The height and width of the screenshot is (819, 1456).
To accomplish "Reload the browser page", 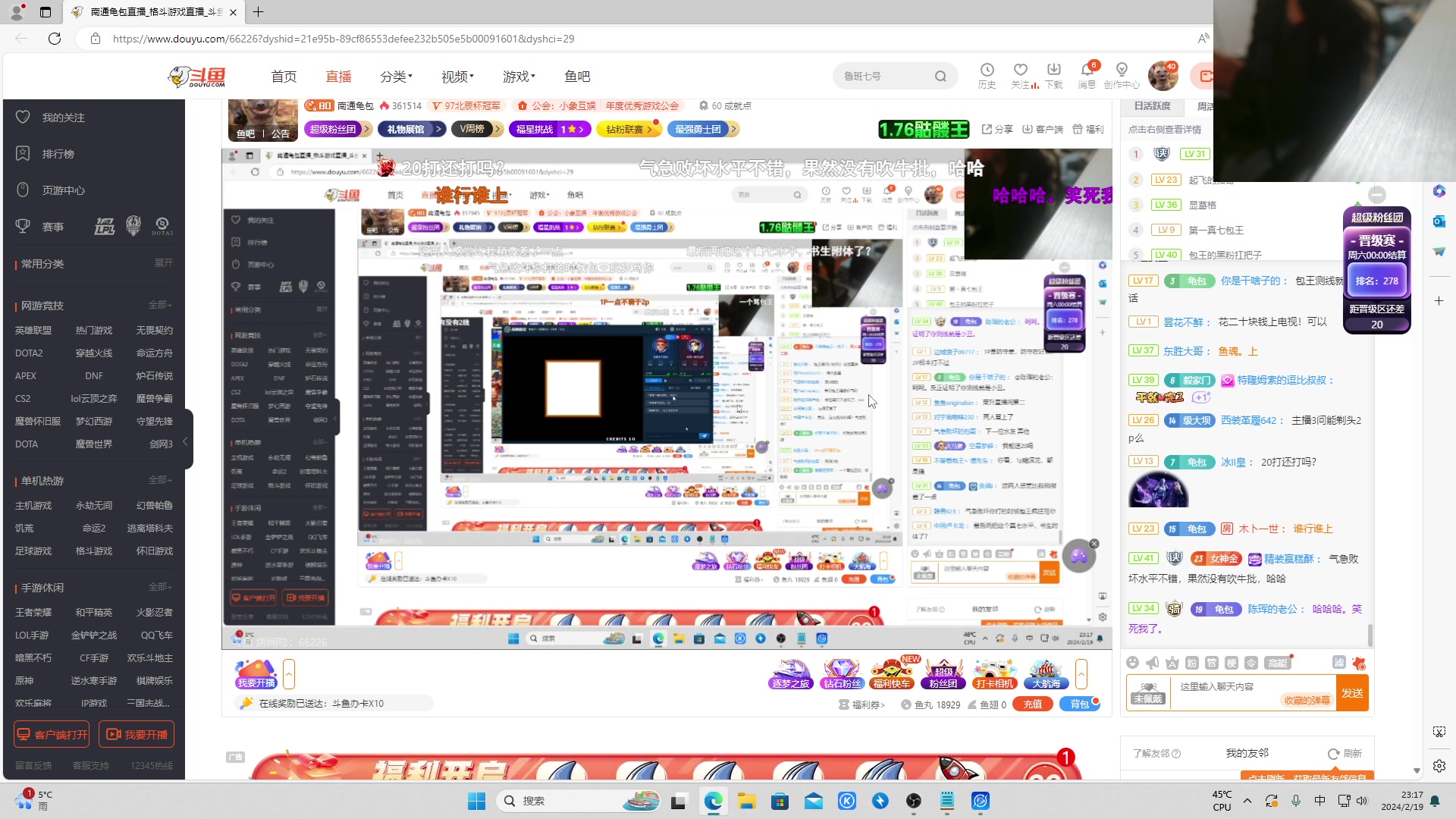I will pos(55,39).
